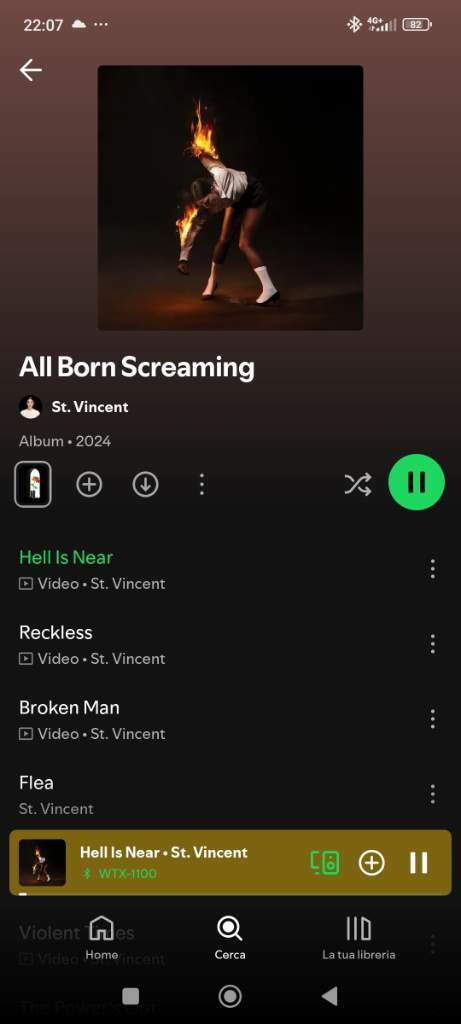This screenshot has width=461, height=1024.
Task: Open device picker icon in mini player
Action: pos(325,863)
